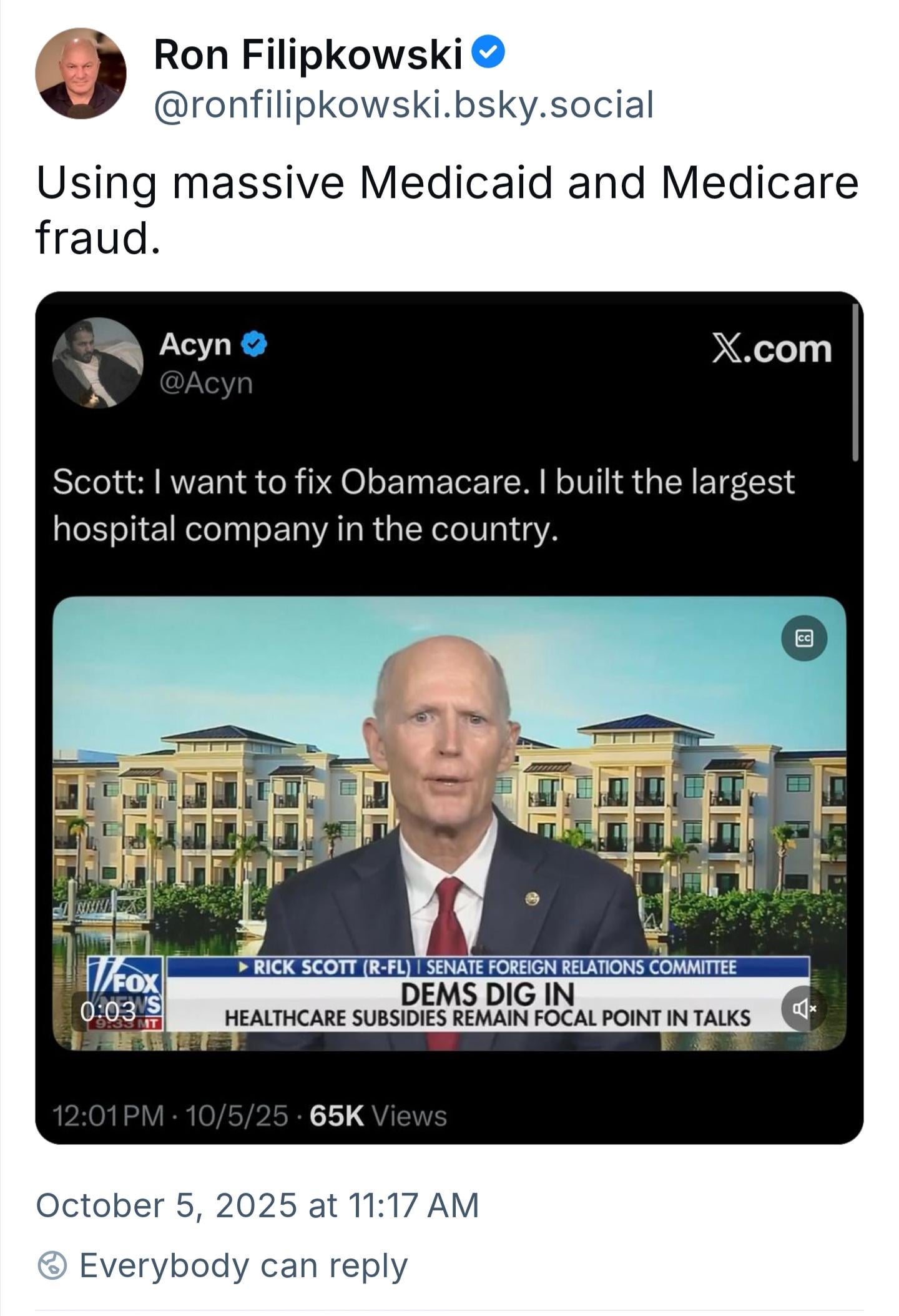Click the X.com label on the embed

pyautogui.click(x=772, y=349)
